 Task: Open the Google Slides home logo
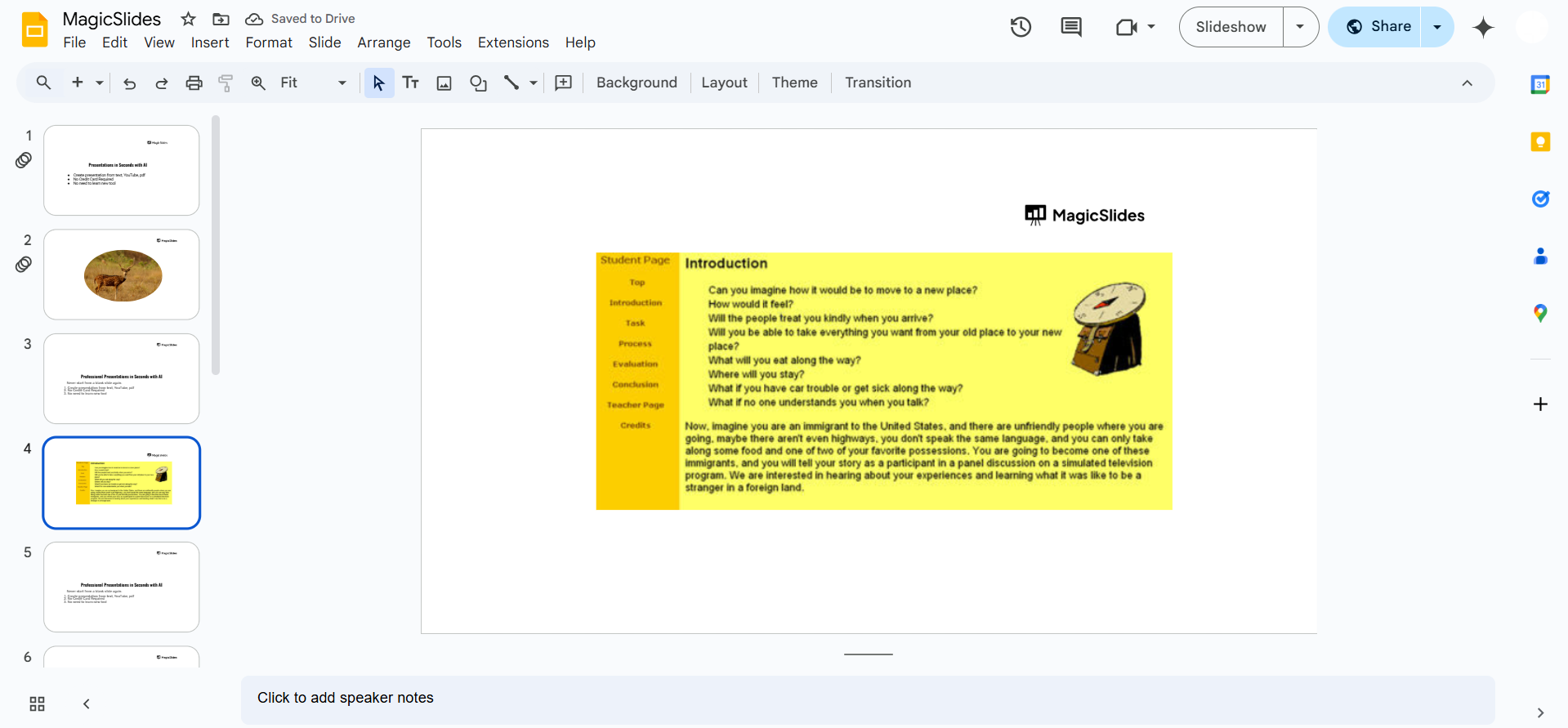pyautogui.click(x=34, y=29)
